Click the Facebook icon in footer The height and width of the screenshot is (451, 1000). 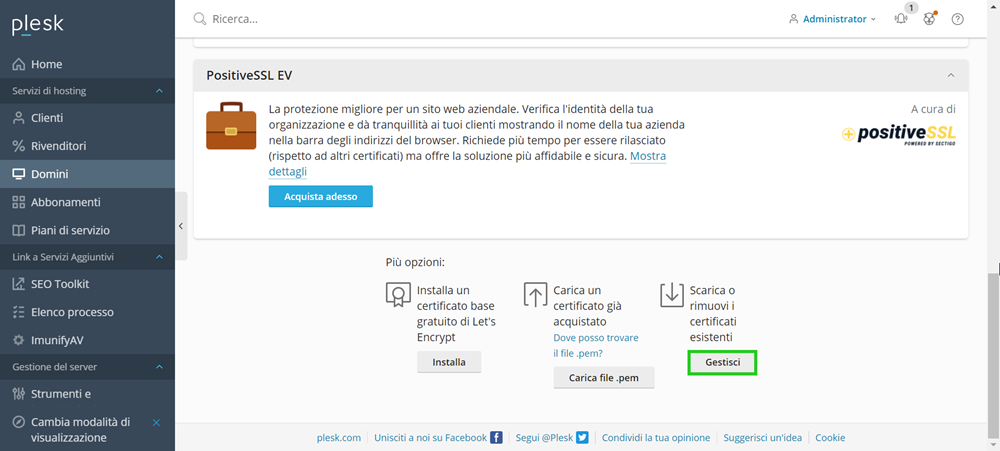pyautogui.click(x=496, y=438)
